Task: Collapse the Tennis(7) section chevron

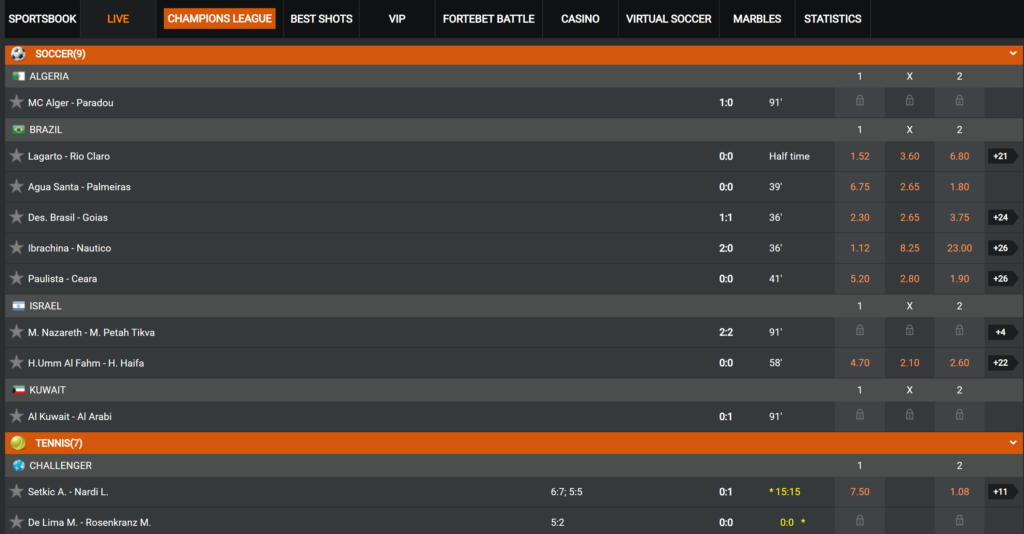Action: point(1013,443)
